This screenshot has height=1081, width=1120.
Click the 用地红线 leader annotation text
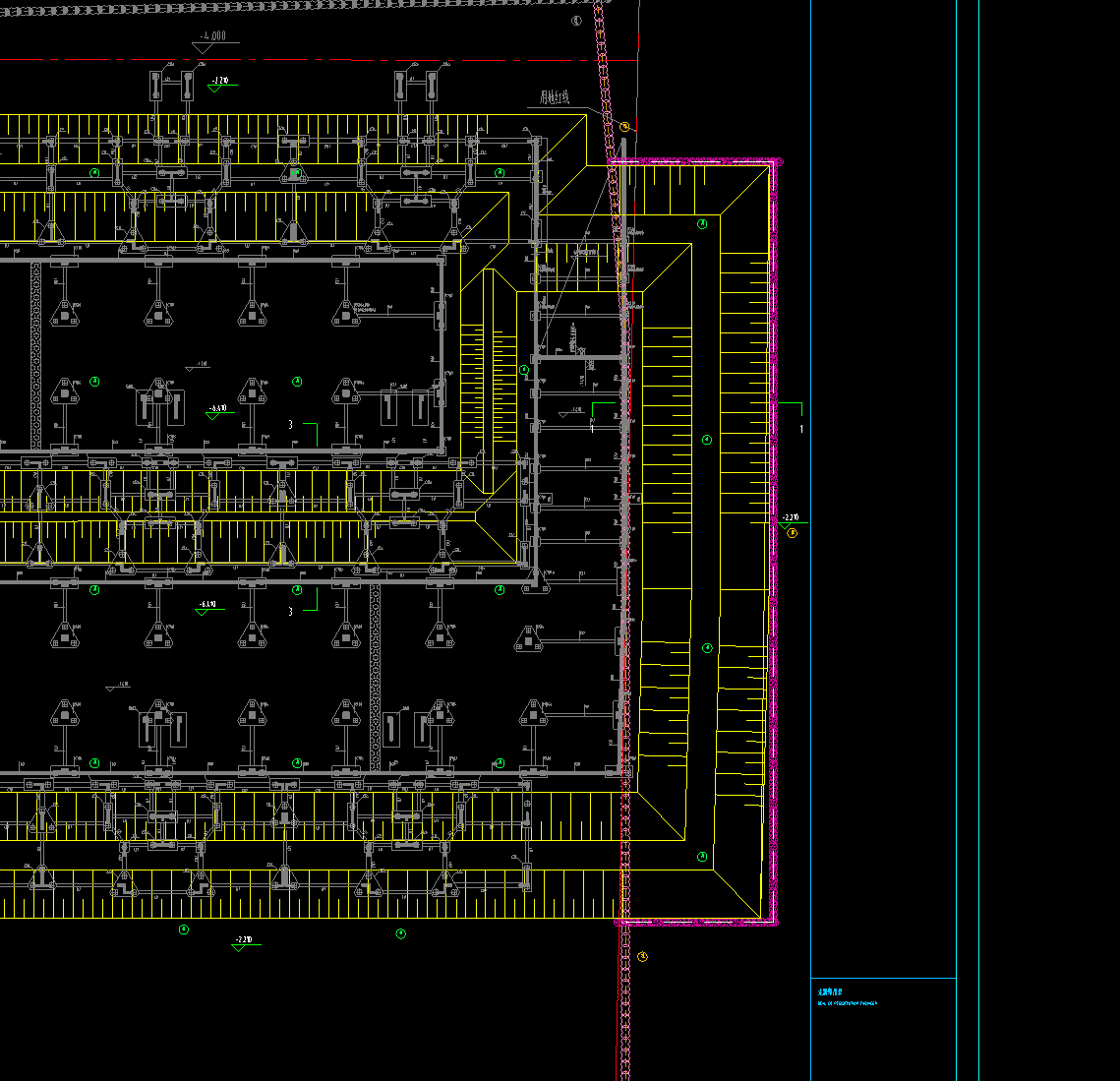[x=555, y=98]
